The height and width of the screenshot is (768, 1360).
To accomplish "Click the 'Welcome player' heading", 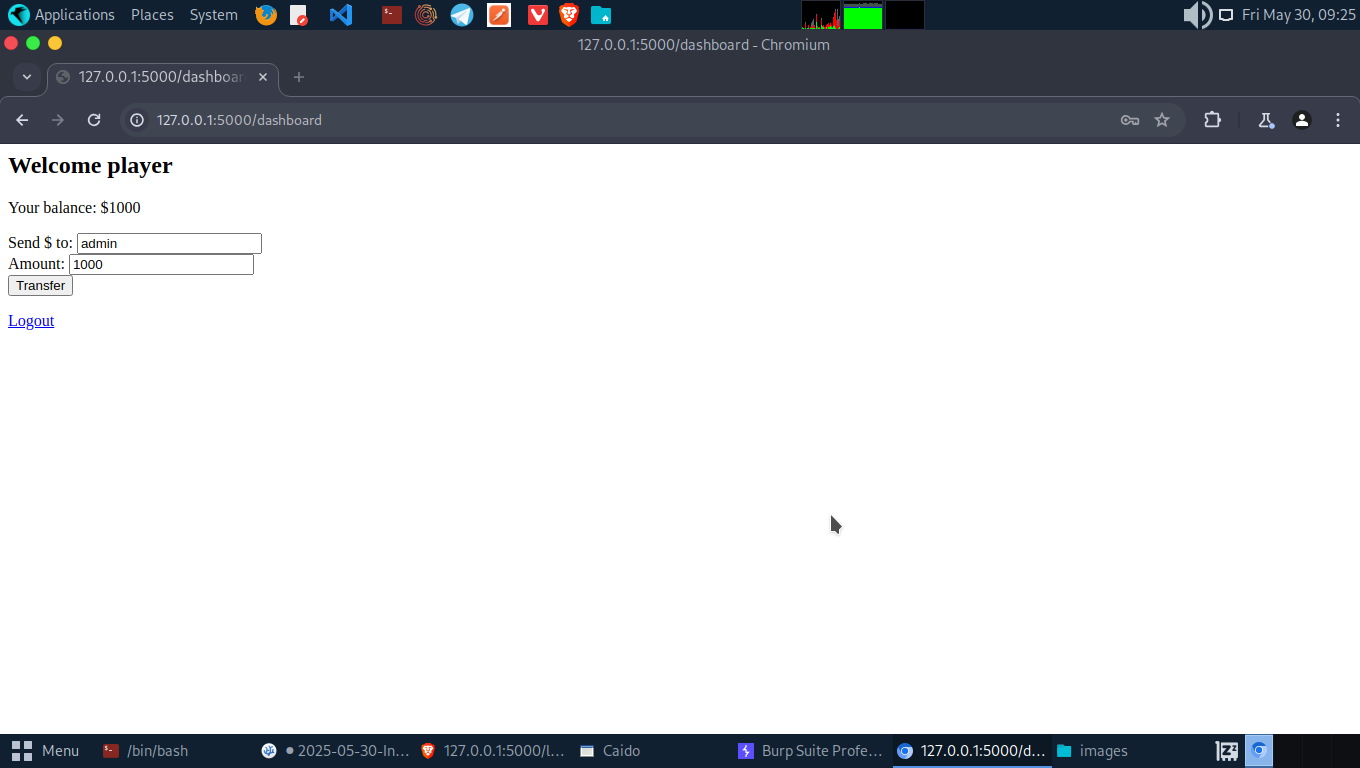I will pyautogui.click(x=90, y=166).
